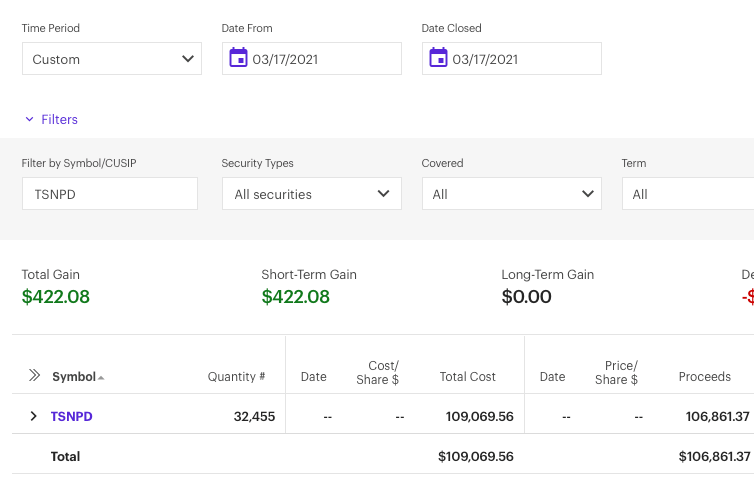Sort by the Quantity # column header
Image resolution: width=754 pixels, height=477 pixels.
[x=236, y=377]
